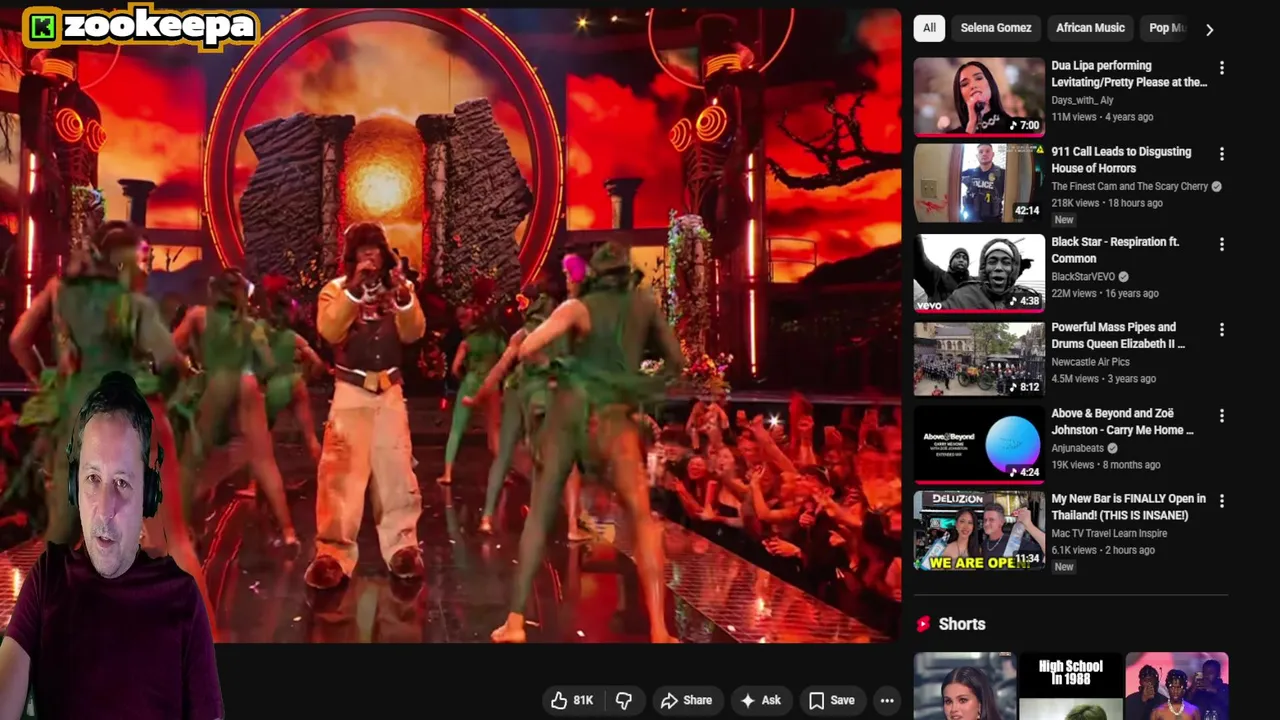Open options menu for 911 Call video
The image size is (1280, 720).
[1221, 154]
